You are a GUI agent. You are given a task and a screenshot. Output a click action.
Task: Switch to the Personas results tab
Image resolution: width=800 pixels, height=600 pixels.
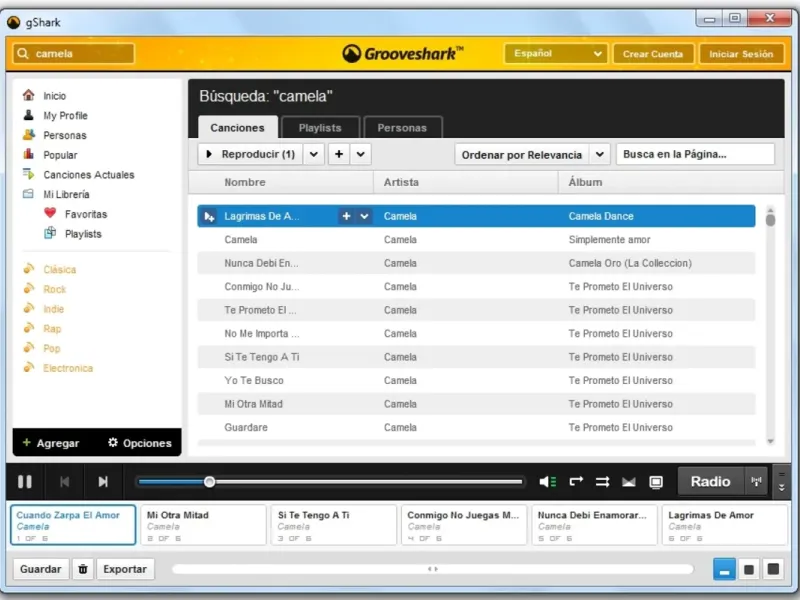pos(402,128)
